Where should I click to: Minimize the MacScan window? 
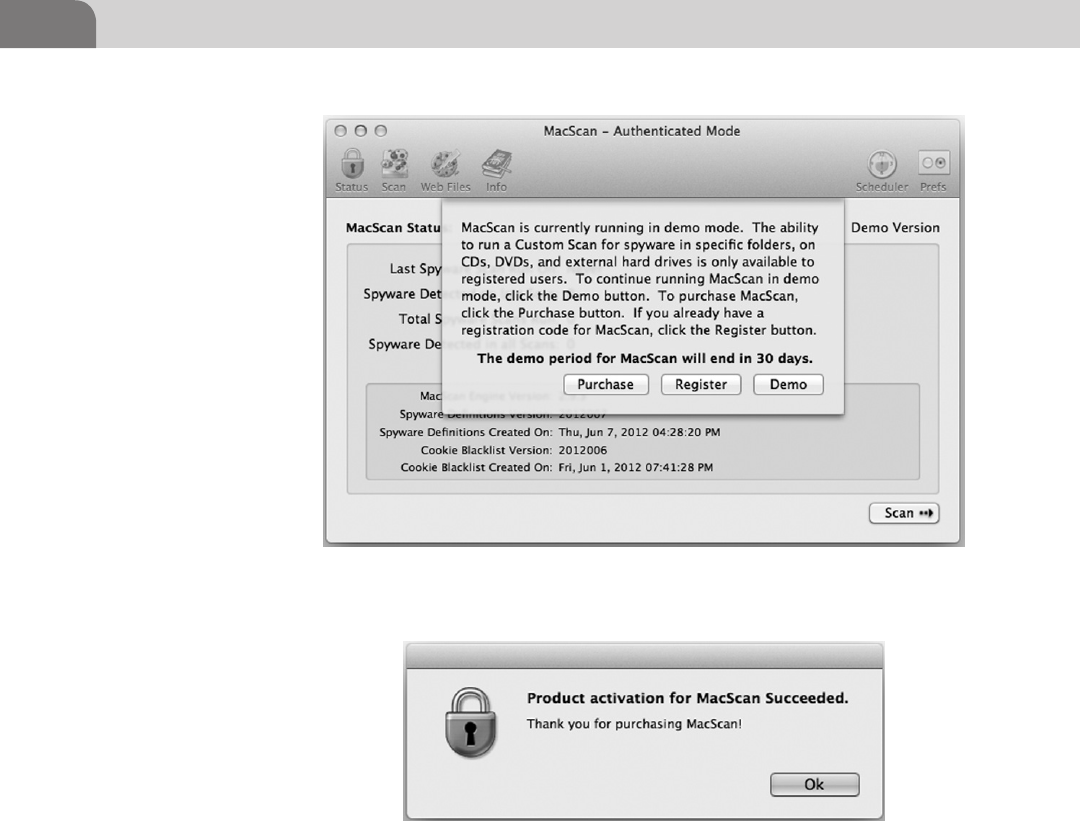tap(360, 131)
